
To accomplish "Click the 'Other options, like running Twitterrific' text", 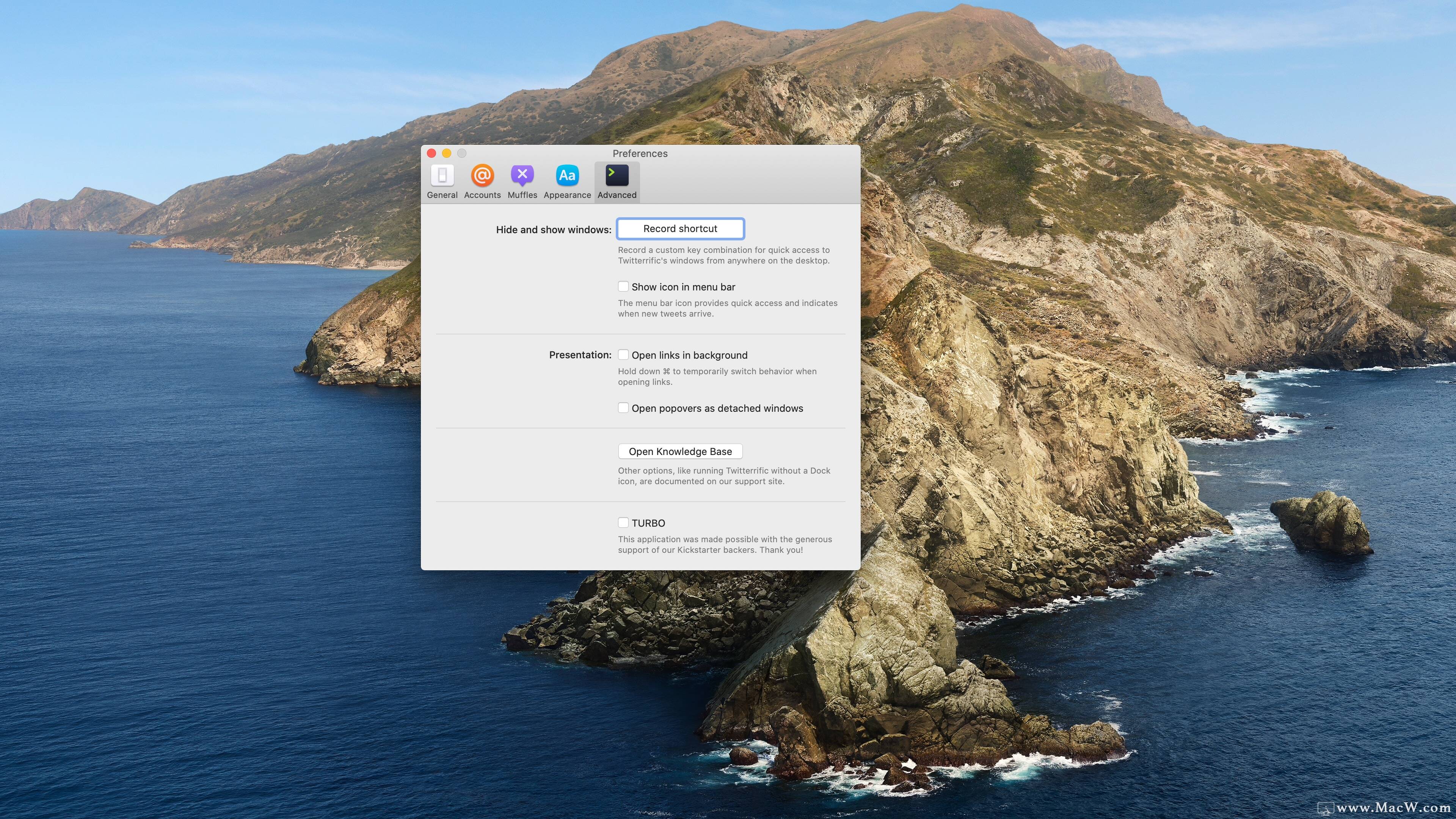I will point(724,476).
